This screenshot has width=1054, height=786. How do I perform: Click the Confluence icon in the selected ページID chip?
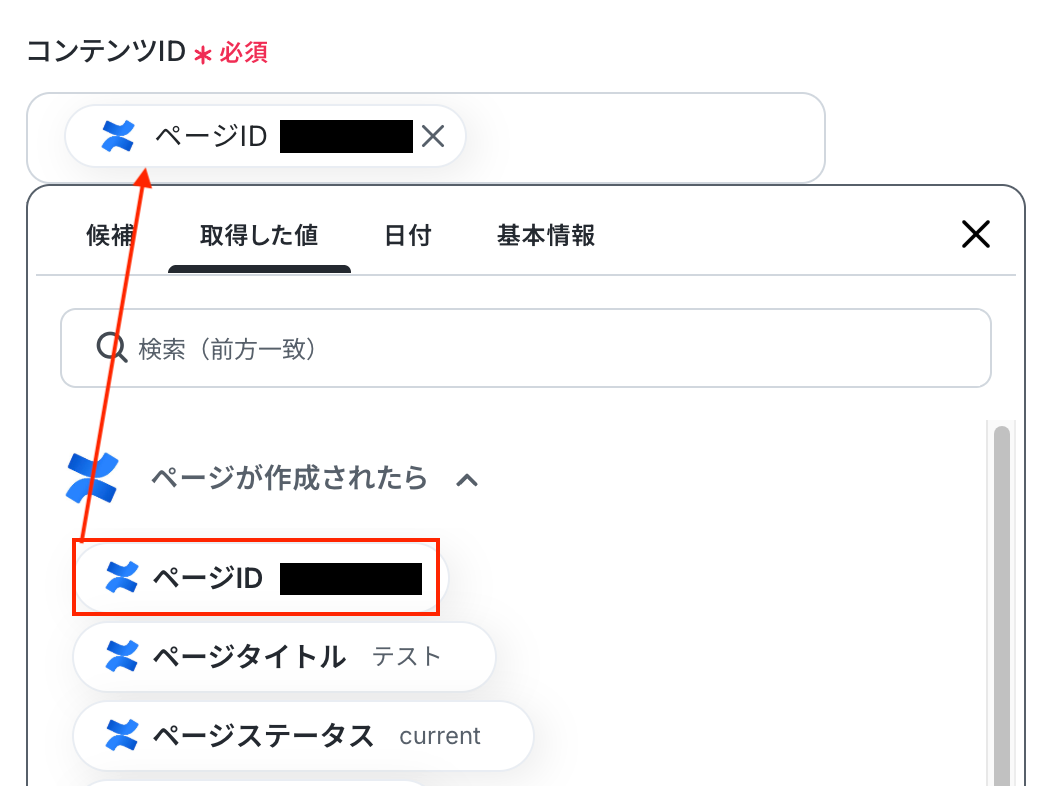click(x=118, y=136)
